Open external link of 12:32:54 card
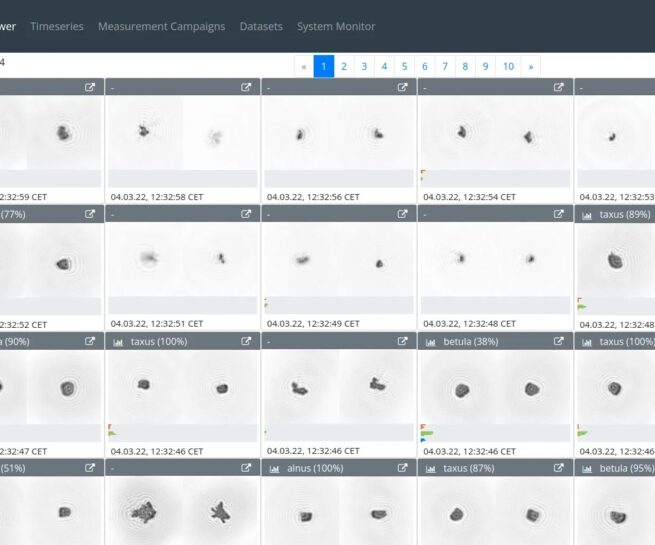Viewport: 655px width, 545px height. pyautogui.click(x=559, y=87)
